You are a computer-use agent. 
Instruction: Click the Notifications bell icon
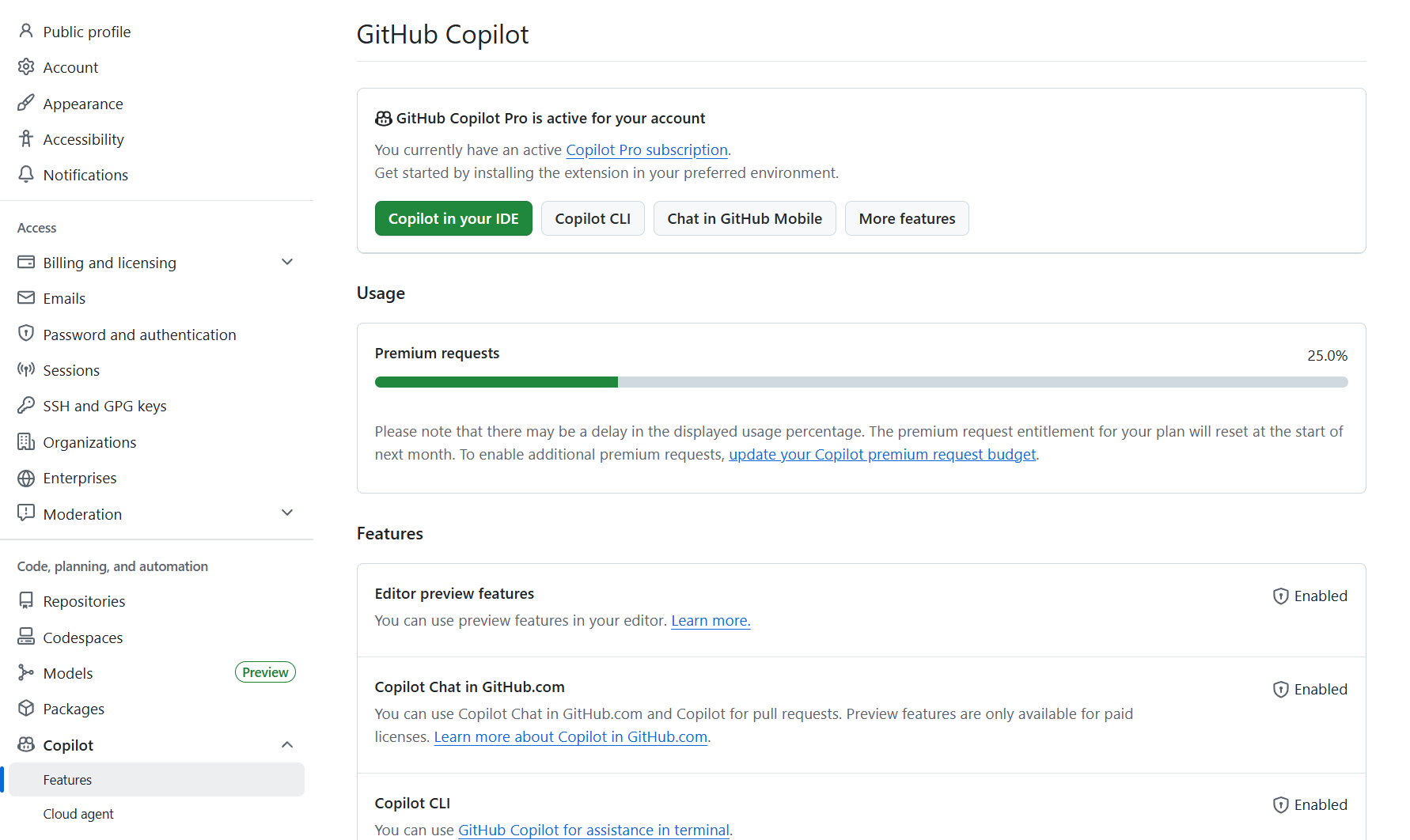26,174
